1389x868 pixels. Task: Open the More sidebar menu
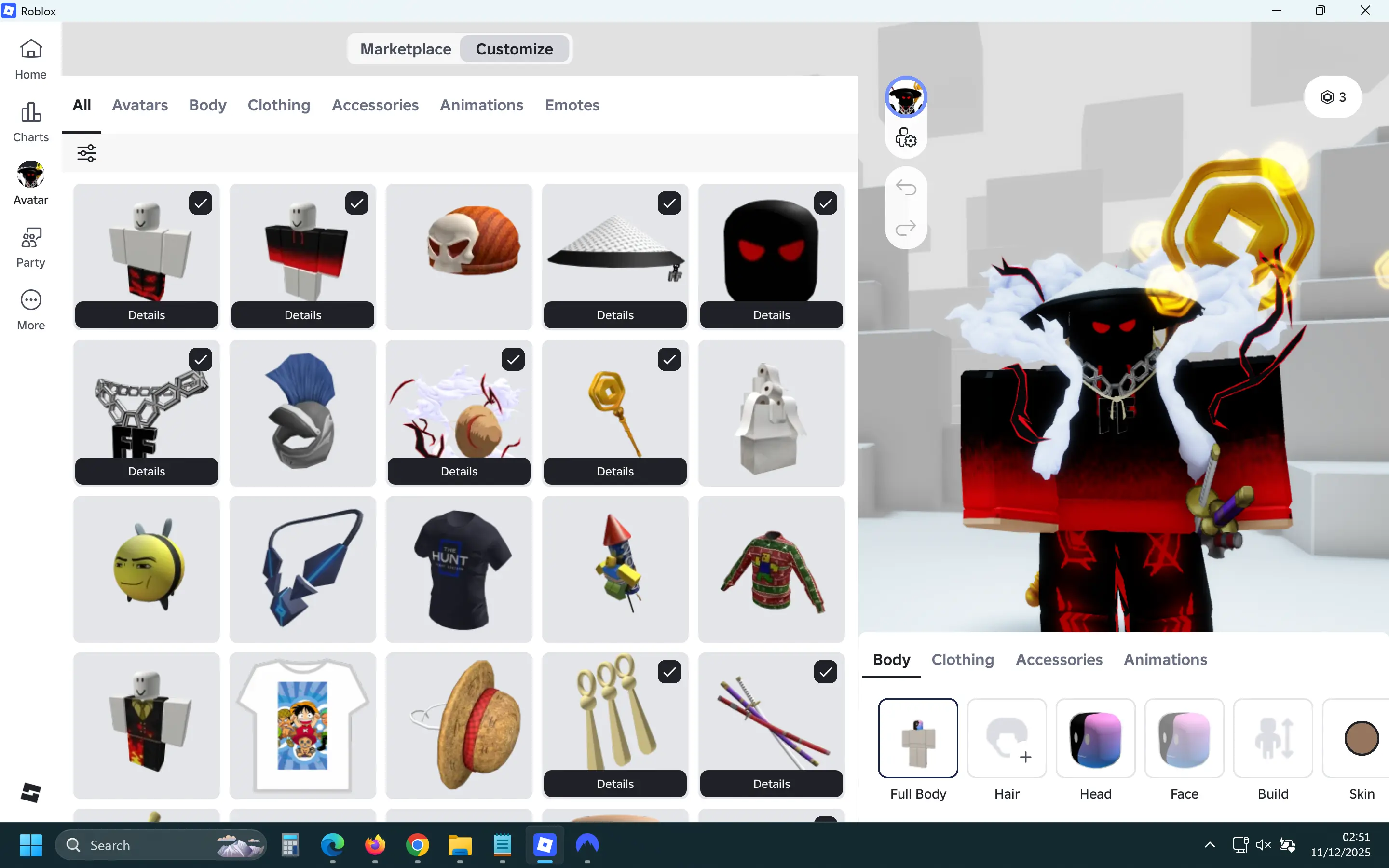(31, 310)
